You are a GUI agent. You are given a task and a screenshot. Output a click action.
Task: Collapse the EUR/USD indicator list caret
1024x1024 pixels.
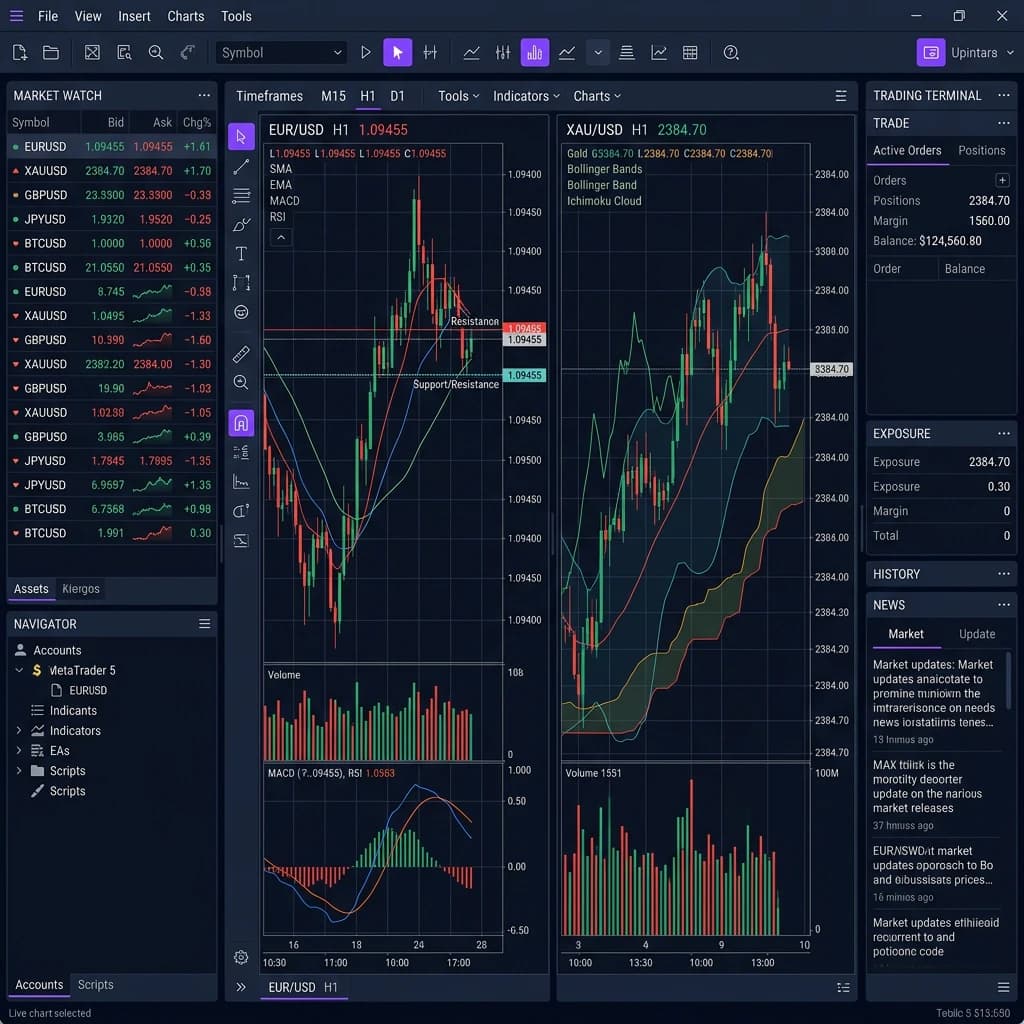click(281, 237)
